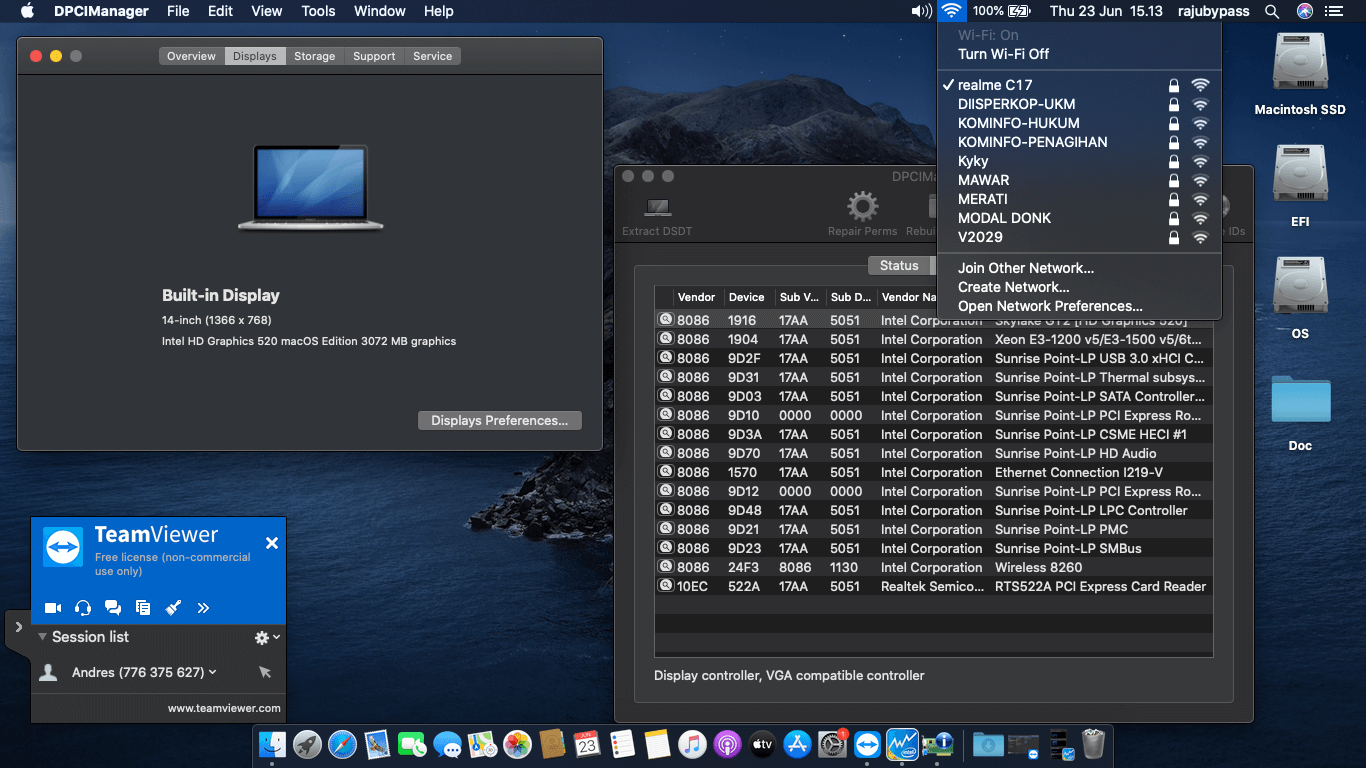Image resolution: width=1366 pixels, height=768 pixels.
Task: Select the Status tab in DPCIManager
Action: (899, 266)
